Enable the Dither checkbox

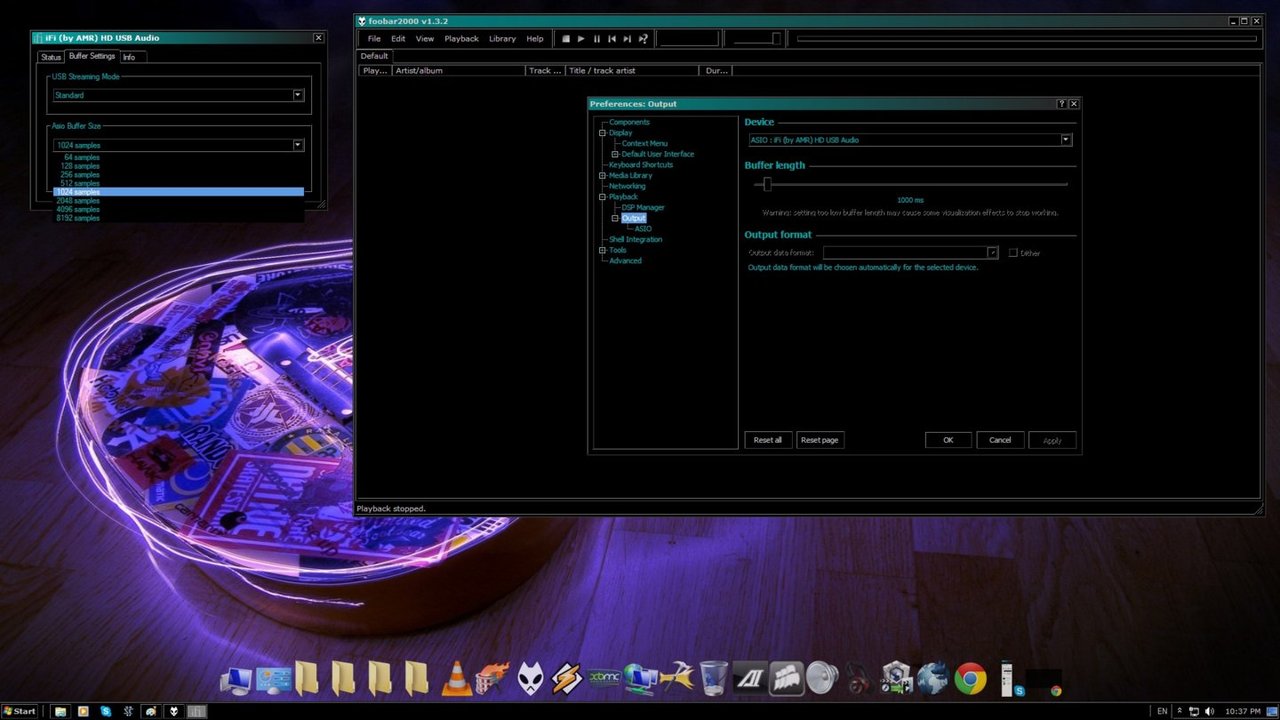(x=1013, y=253)
